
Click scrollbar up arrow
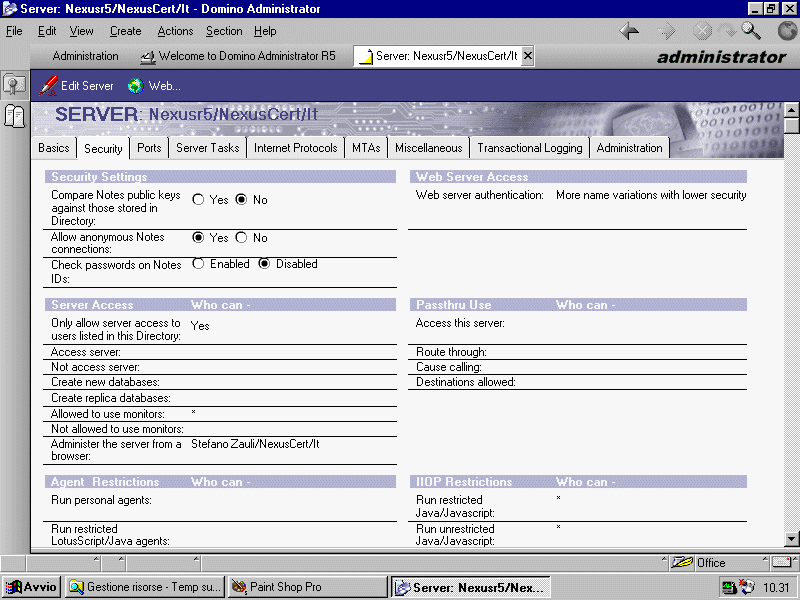(791, 109)
